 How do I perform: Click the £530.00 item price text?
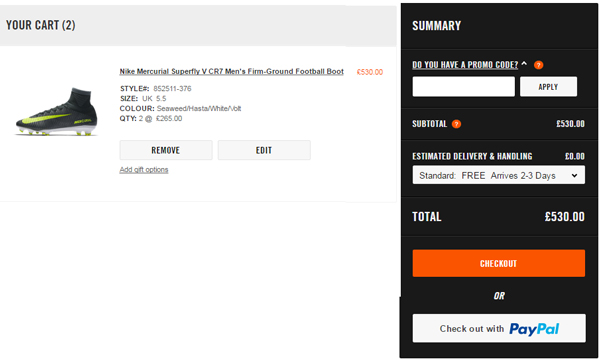point(370,72)
